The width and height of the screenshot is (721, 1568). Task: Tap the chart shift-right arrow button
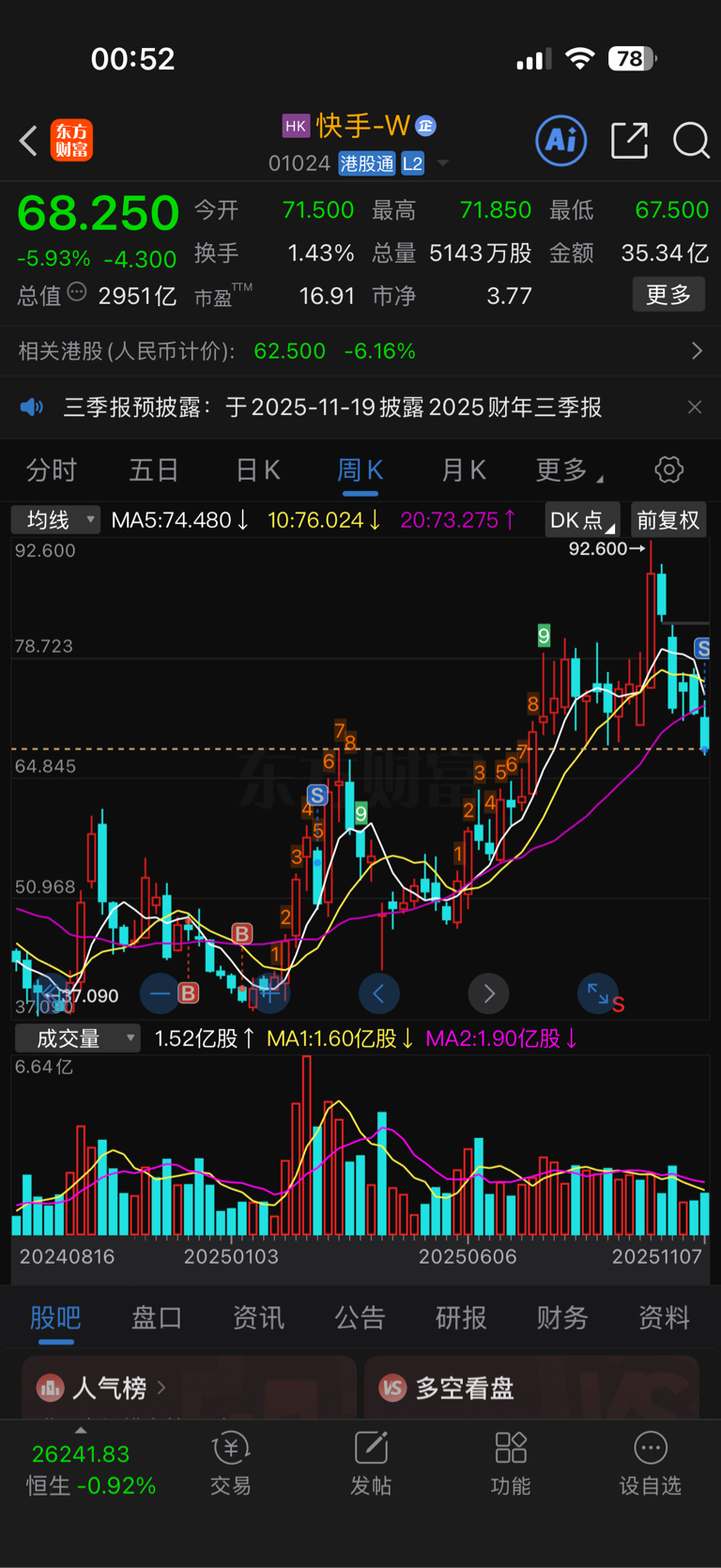(488, 993)
